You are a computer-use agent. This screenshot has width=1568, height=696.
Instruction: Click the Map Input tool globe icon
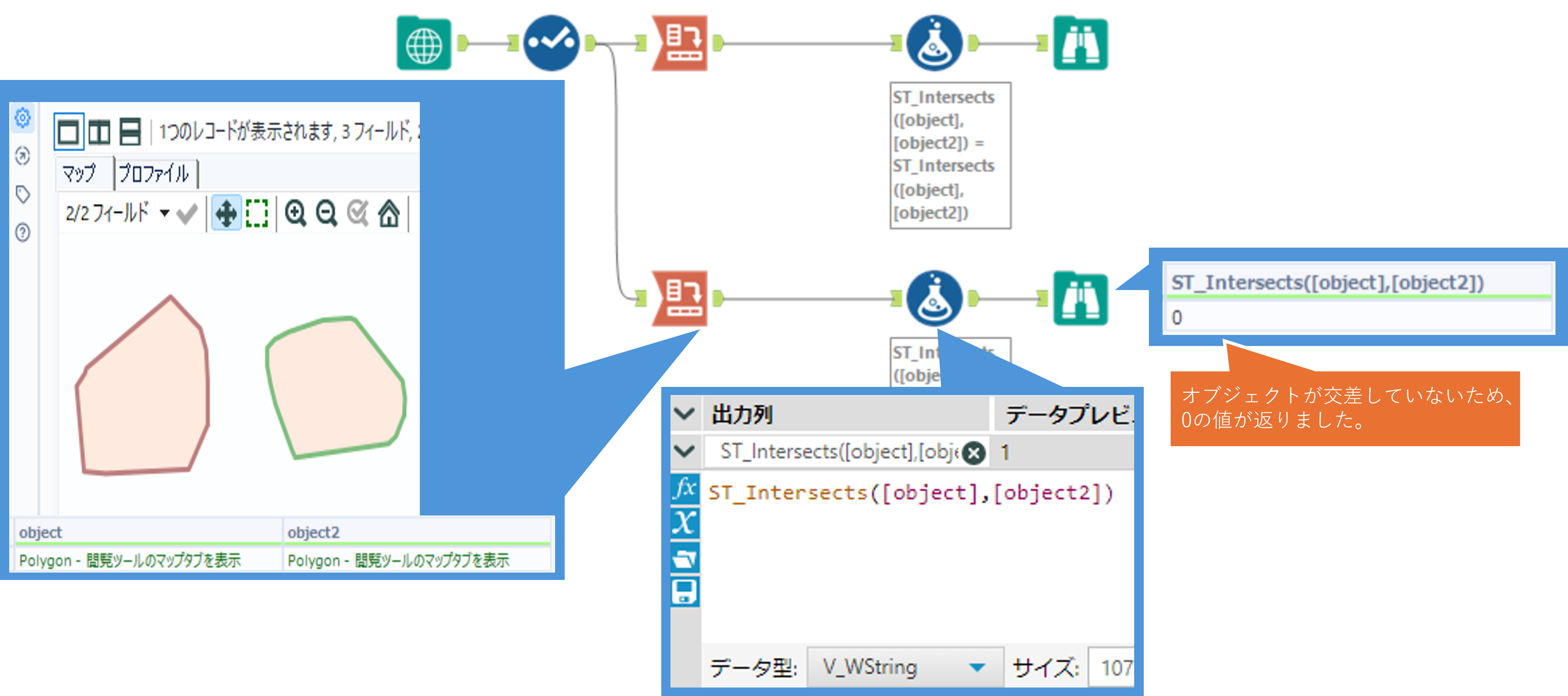(424, 44)
